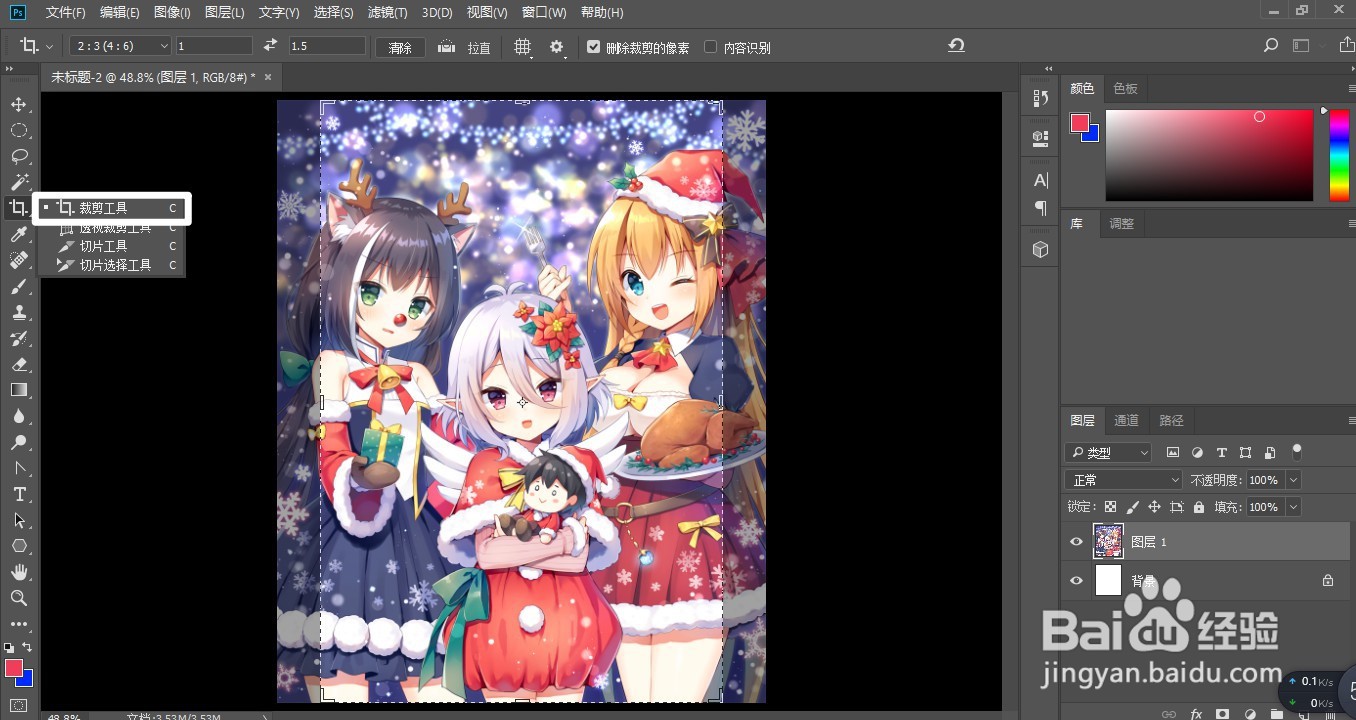Screen dimensions: 1356x720
Task: Reset the crop box with undo arrow
Action: [956, 46]
